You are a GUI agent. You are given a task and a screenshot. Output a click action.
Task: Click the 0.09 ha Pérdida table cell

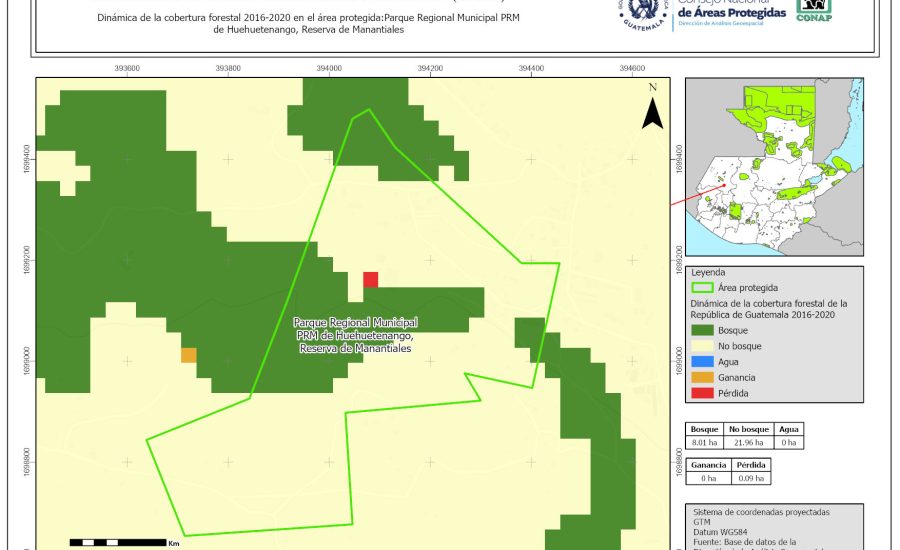(x=751, y=478)
